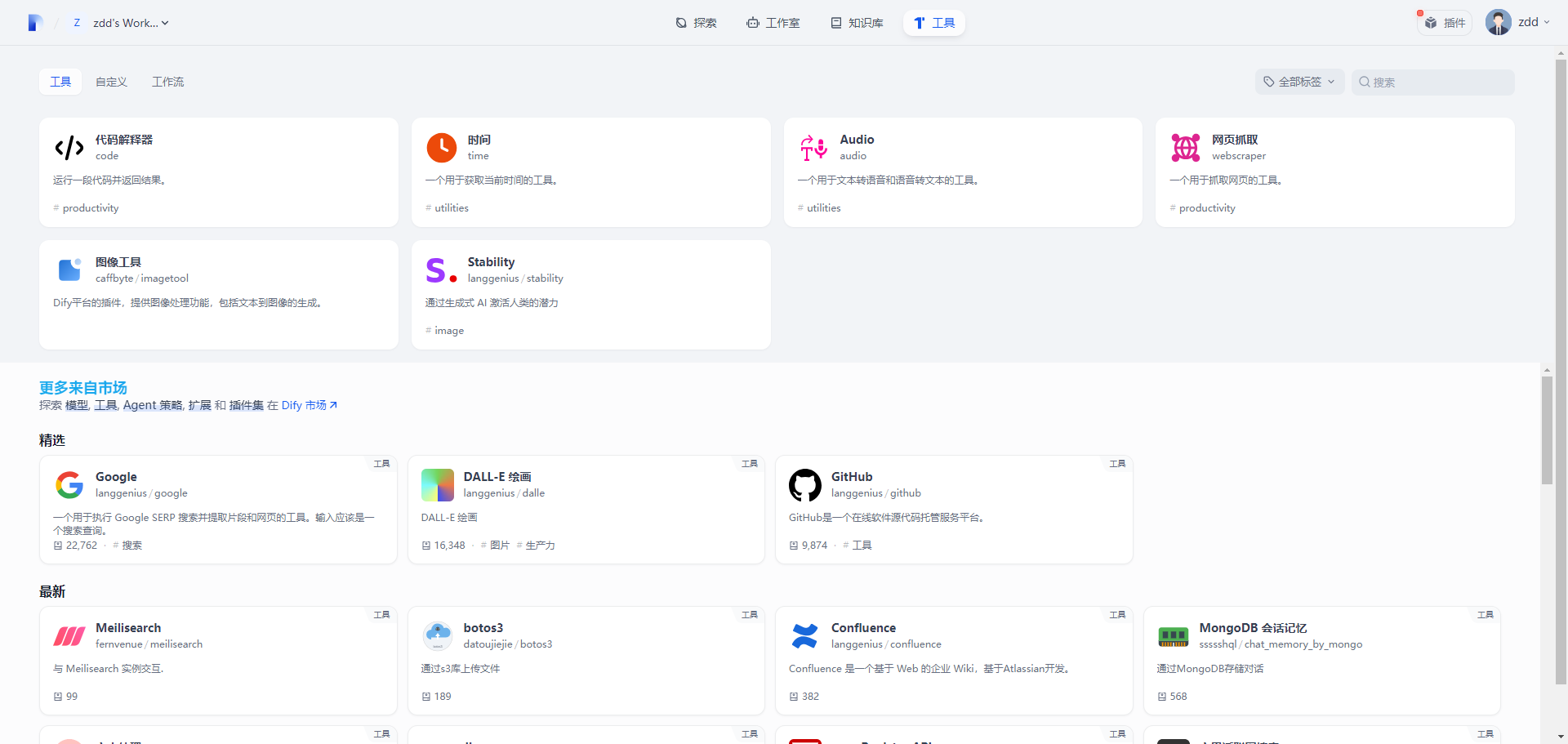
Task: Open the Audio card title
Action: coord(857,140)
